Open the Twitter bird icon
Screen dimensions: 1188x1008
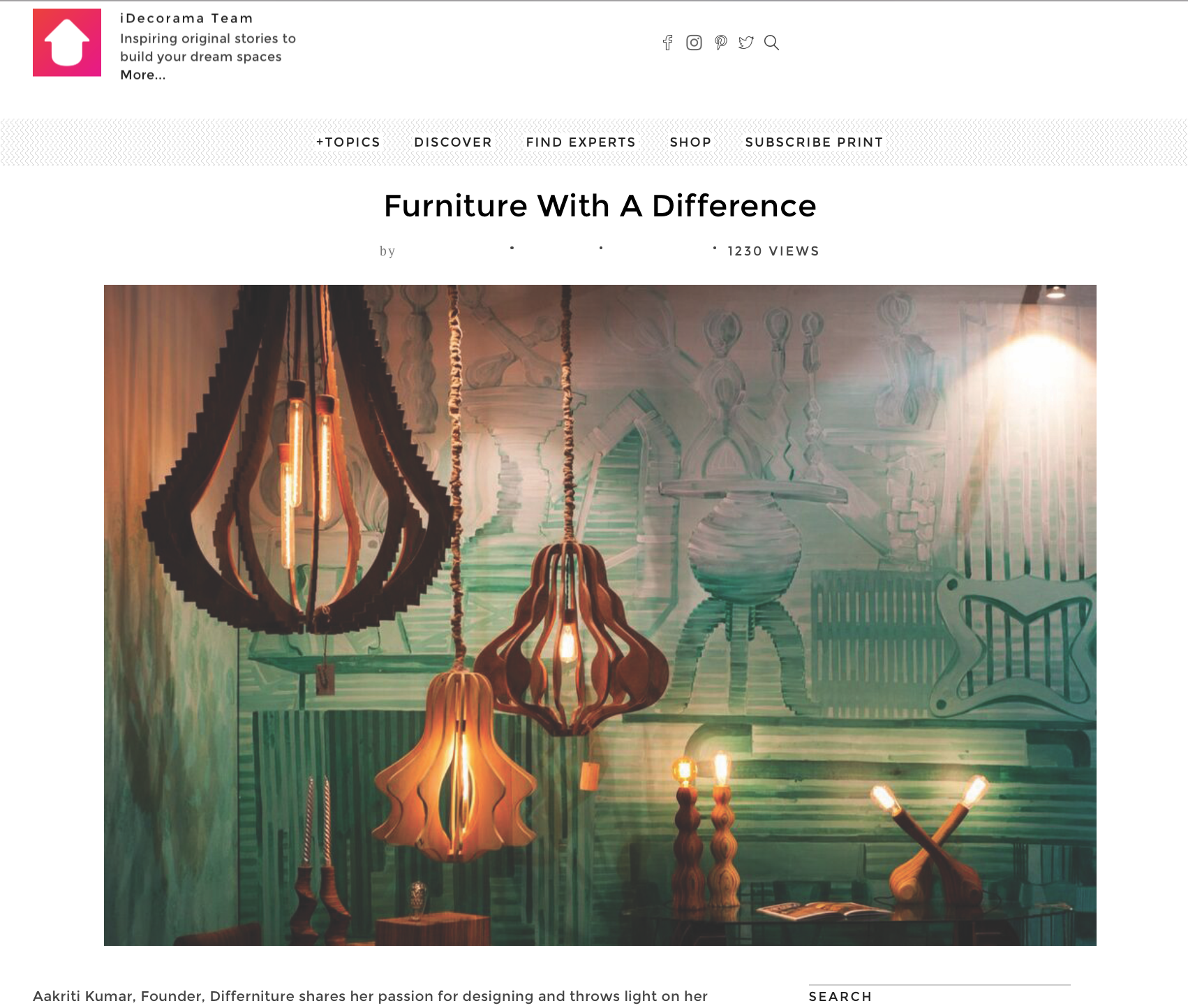746,43
